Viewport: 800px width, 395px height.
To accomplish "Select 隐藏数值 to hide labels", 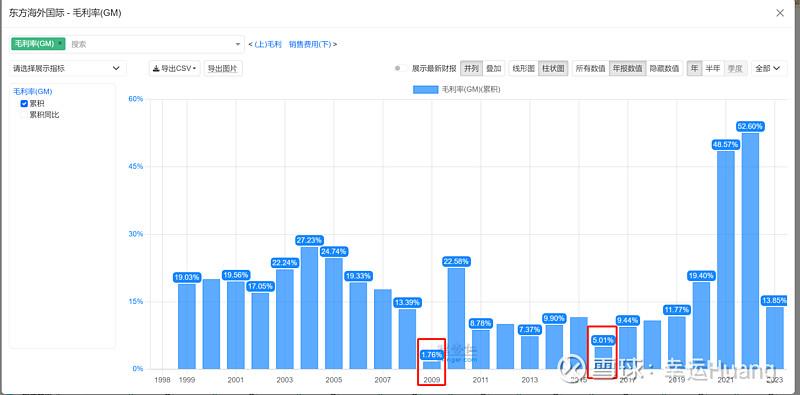I will click(664, 68).
